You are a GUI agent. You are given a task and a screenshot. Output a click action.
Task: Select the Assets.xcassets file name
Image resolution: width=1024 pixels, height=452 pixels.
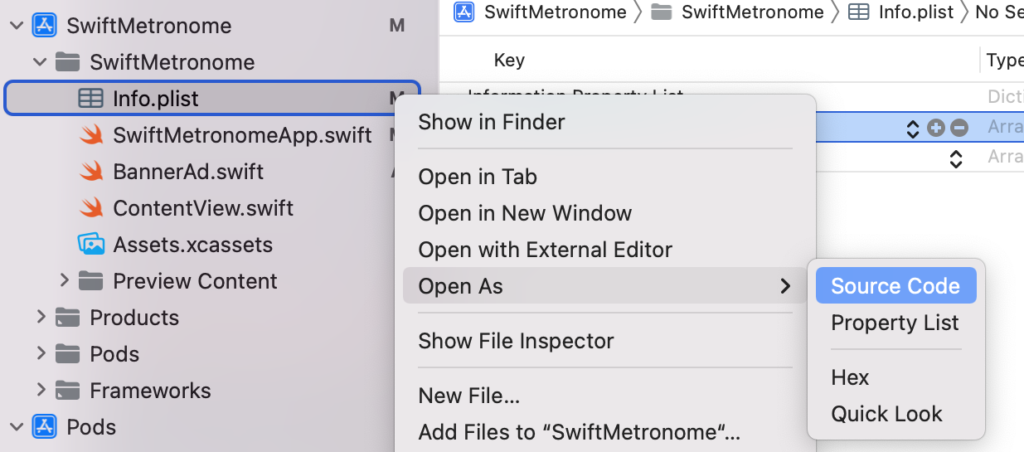(x=193, y=245)
